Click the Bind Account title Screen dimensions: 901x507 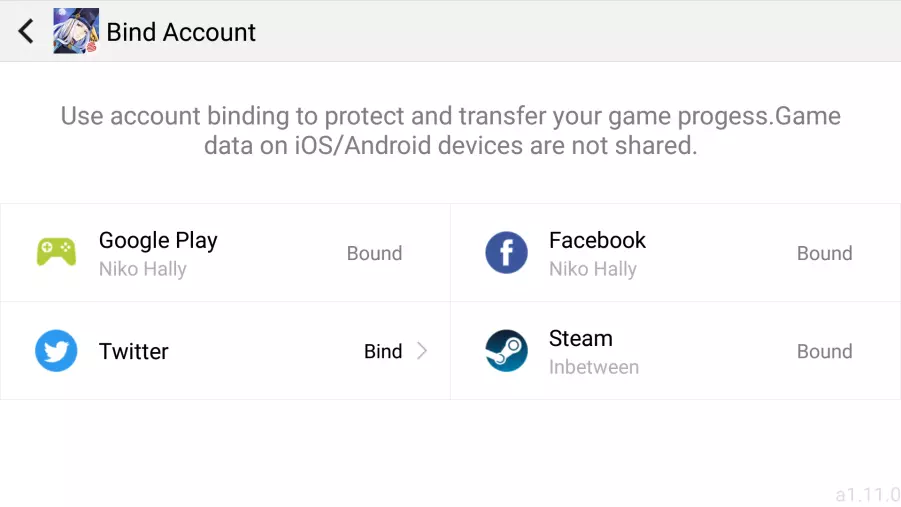(181, 32)
